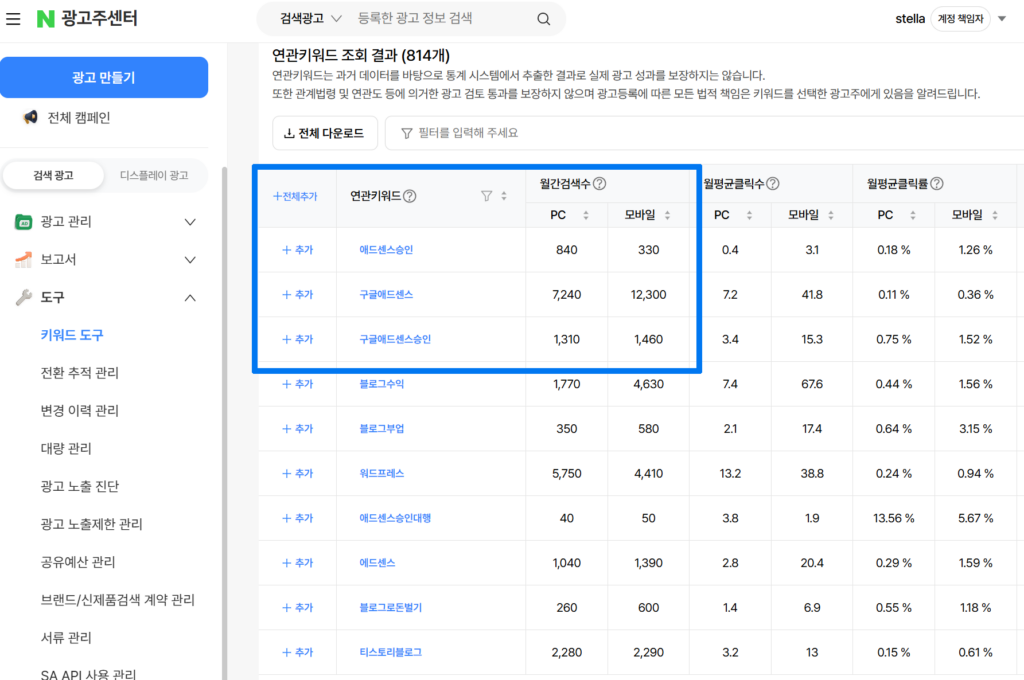Sort by the 연관키워드 column arrows

[x=504, y=196]
